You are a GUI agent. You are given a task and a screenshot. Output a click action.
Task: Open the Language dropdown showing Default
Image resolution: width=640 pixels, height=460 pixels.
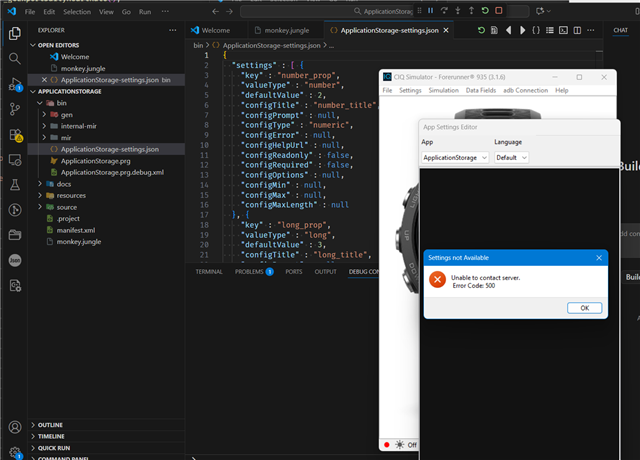(510, 158)
